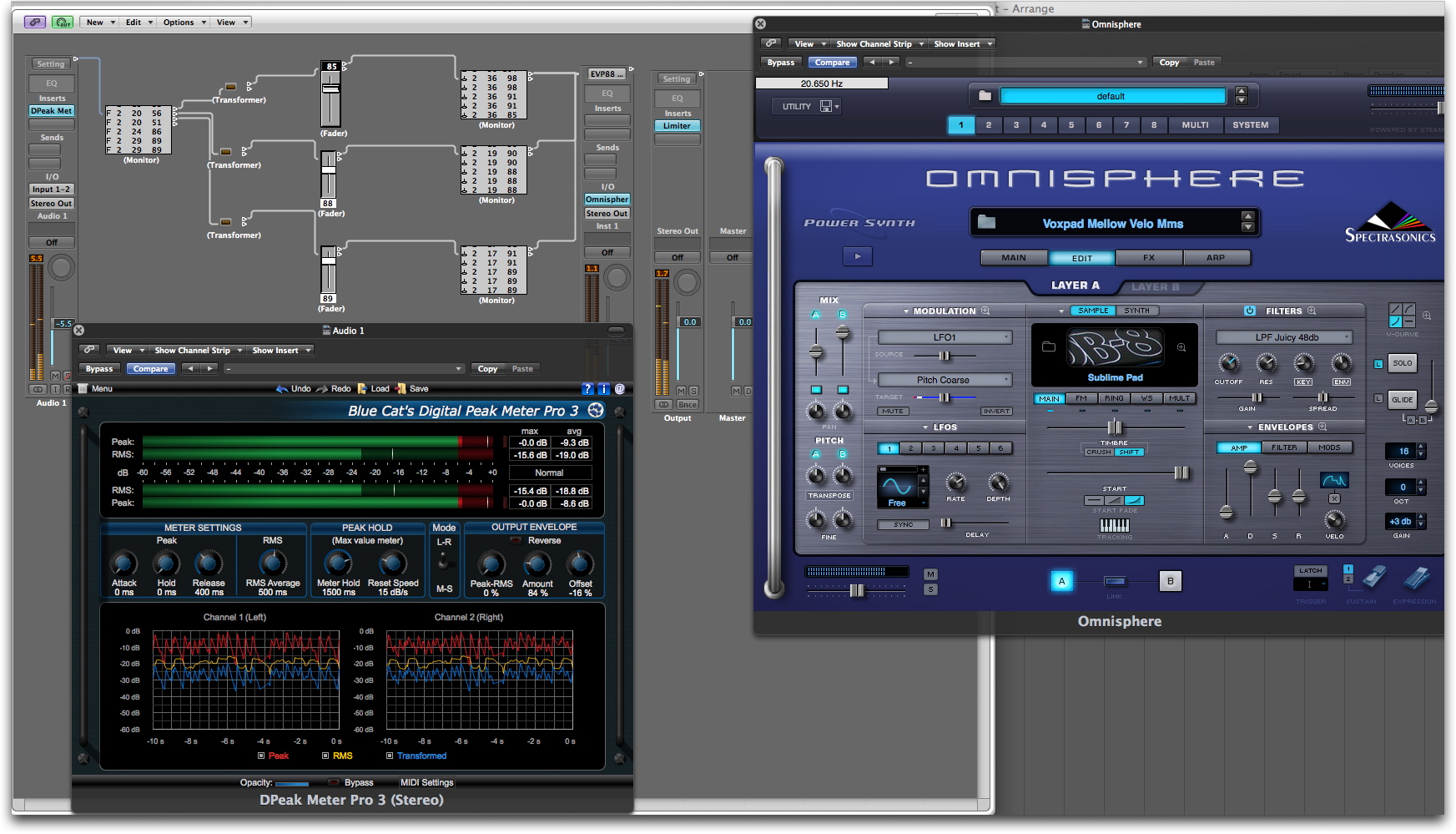Toggle the Bypass LED at DPeak Meter bottom

coord(334,783)
